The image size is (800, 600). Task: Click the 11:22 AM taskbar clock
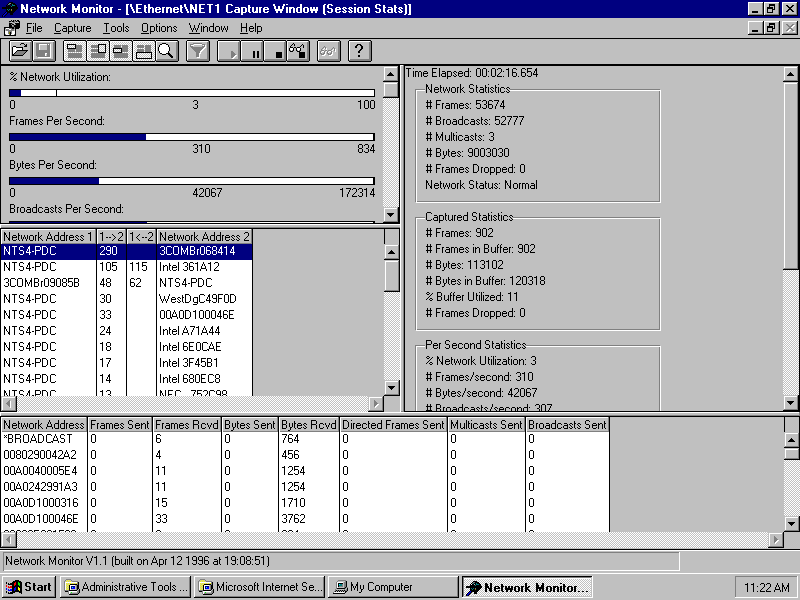point(766,588)
